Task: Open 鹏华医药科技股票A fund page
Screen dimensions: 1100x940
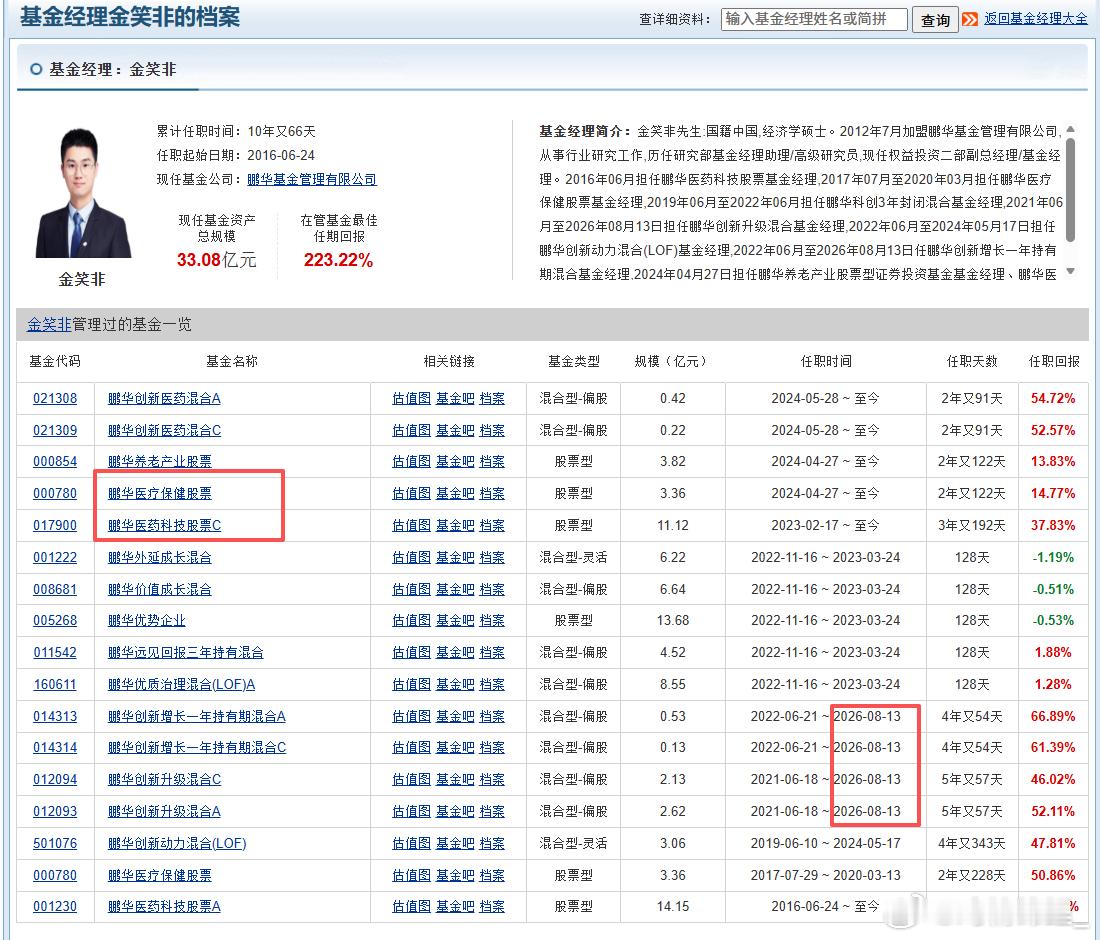Action: tap(164, 906)
